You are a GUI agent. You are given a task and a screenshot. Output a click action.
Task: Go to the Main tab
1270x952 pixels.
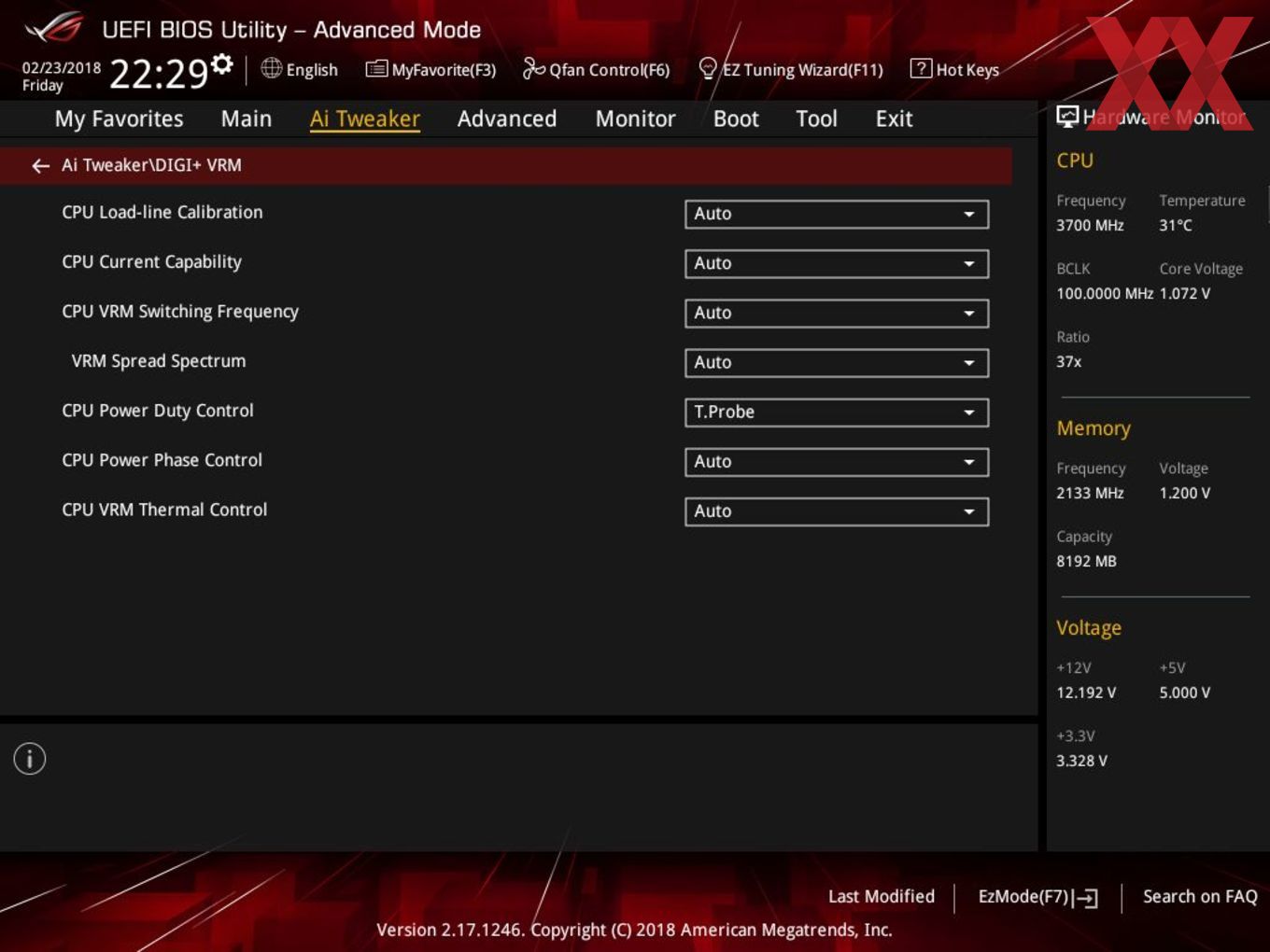point(247,119)
